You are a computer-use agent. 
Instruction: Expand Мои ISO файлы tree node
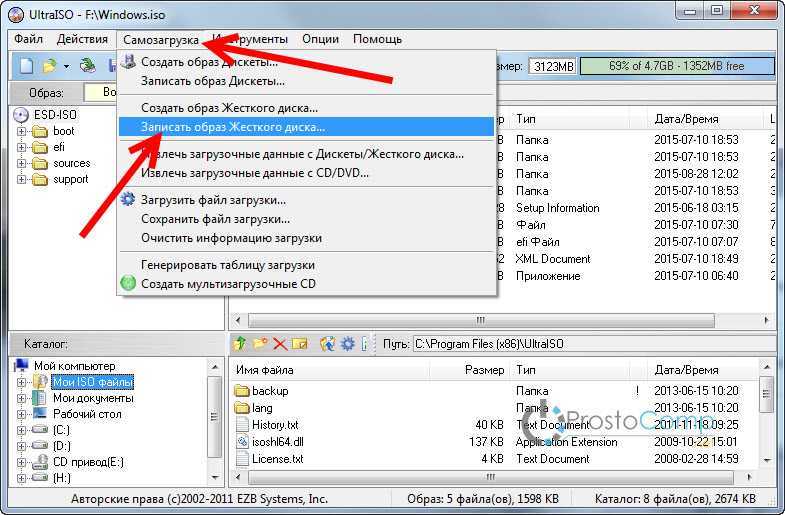pos(21,382)
